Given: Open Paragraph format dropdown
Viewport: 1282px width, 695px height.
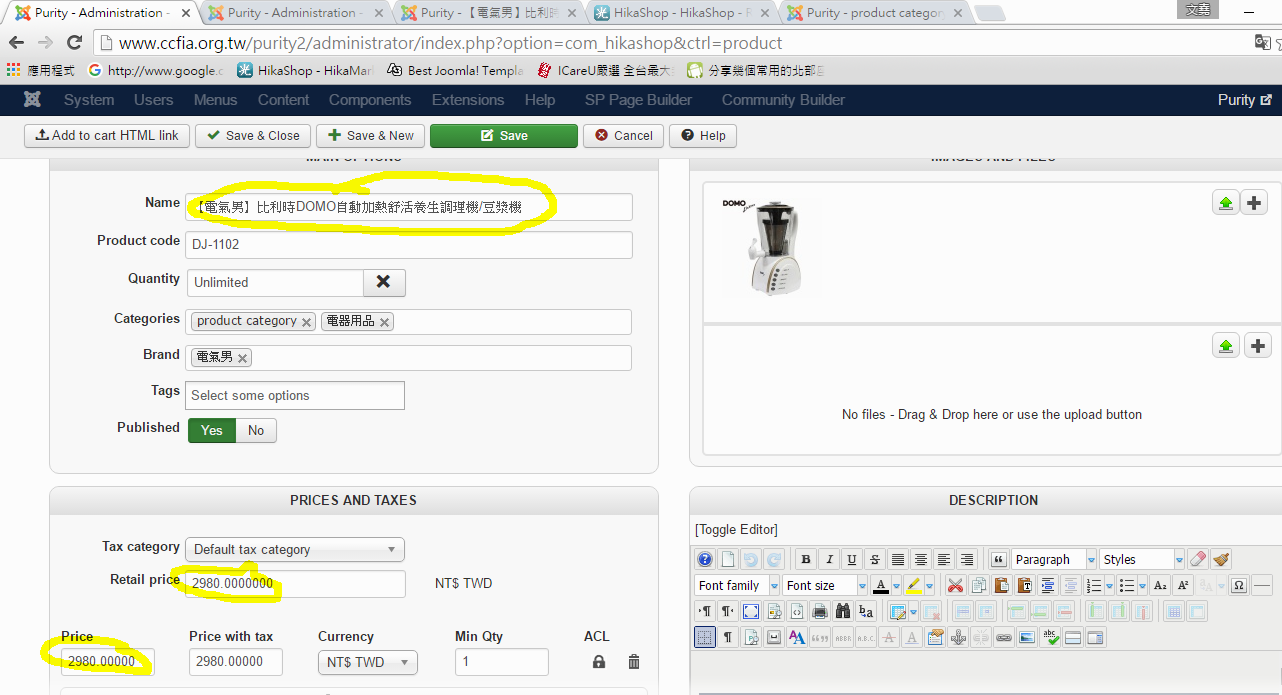Looking at the screenshot, I should 1054,559.
